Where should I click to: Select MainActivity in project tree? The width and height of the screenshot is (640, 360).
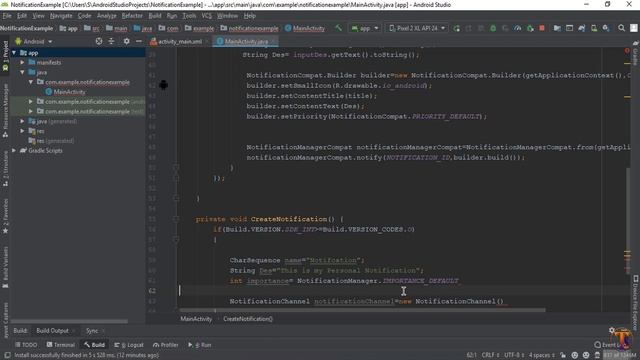[65, 92]
